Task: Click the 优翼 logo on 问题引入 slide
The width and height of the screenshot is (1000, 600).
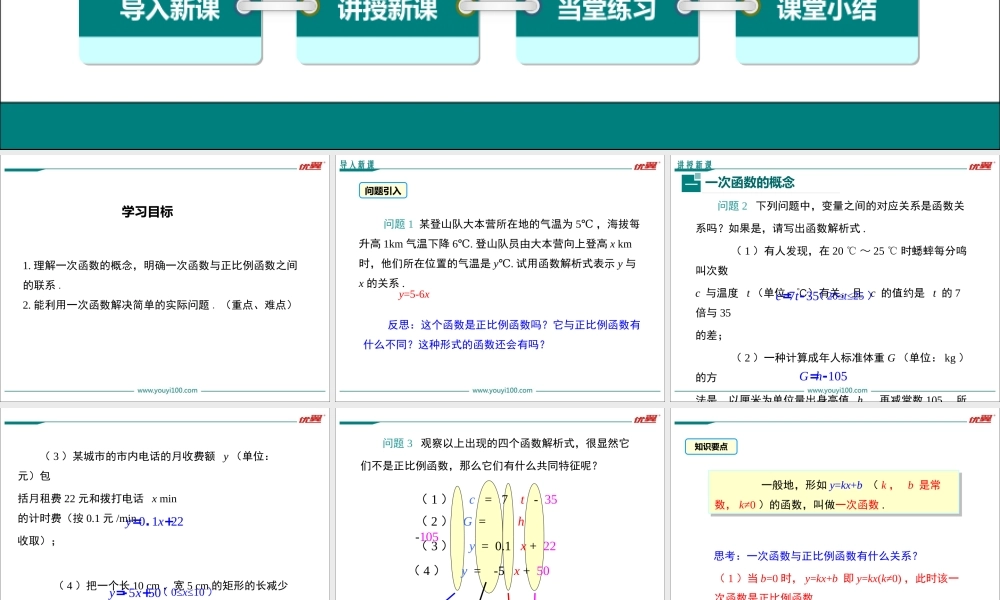Action: 645,167
